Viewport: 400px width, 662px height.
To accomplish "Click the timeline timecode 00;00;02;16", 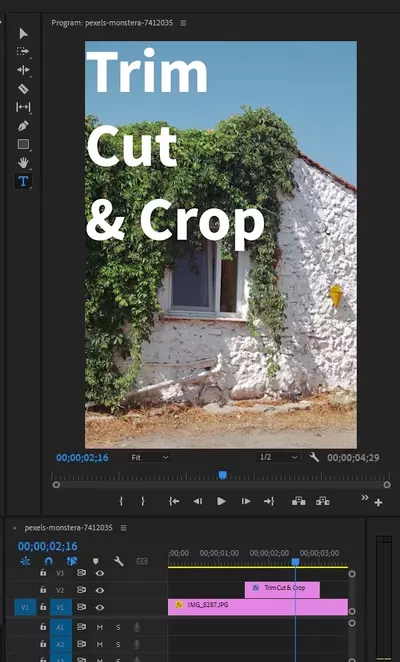I will pos(48,546).
